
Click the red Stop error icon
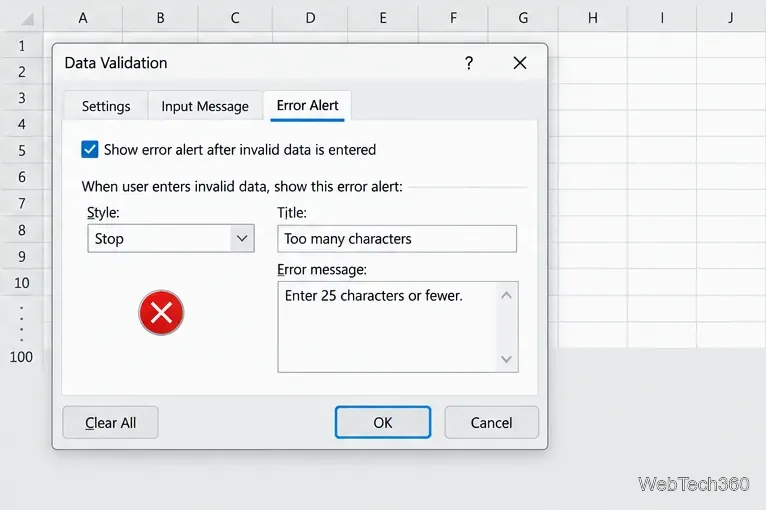click(161, 313)
